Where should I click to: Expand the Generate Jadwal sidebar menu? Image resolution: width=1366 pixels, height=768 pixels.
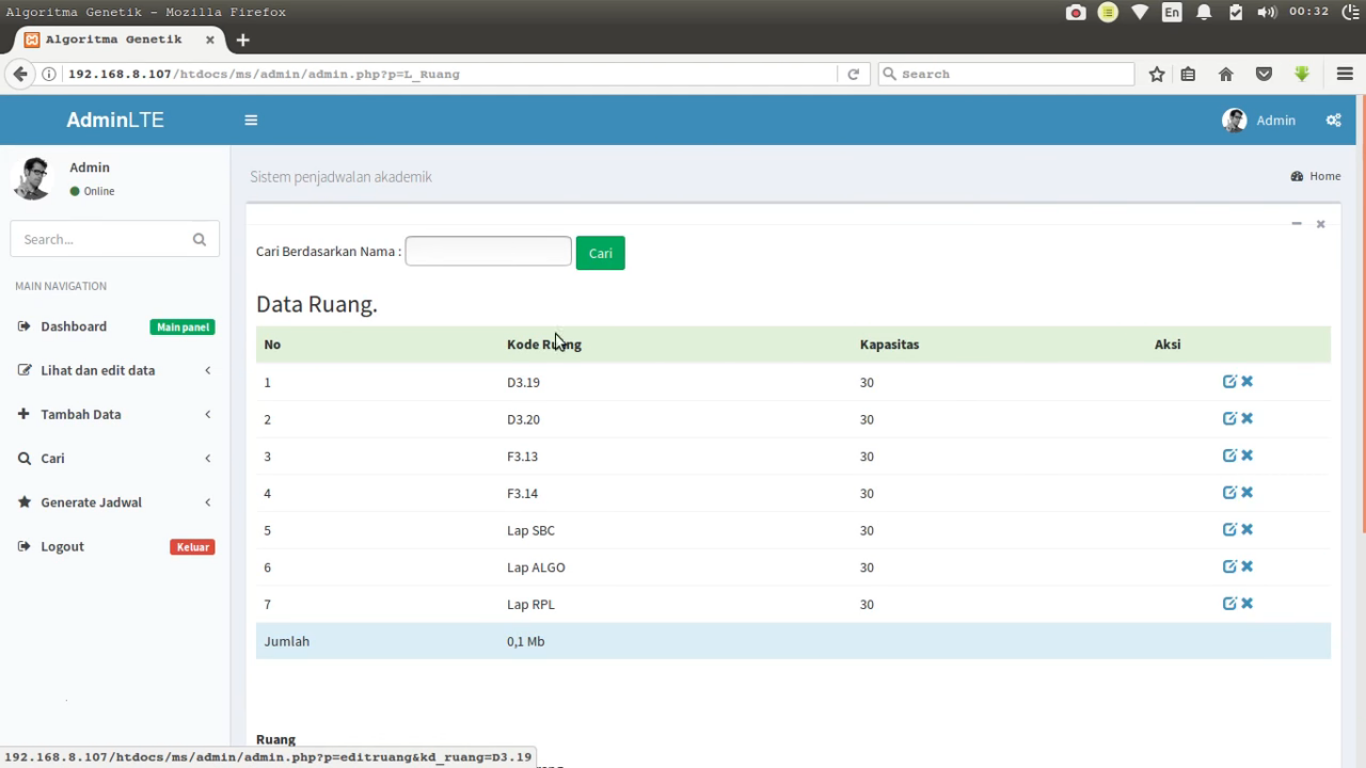91,502
